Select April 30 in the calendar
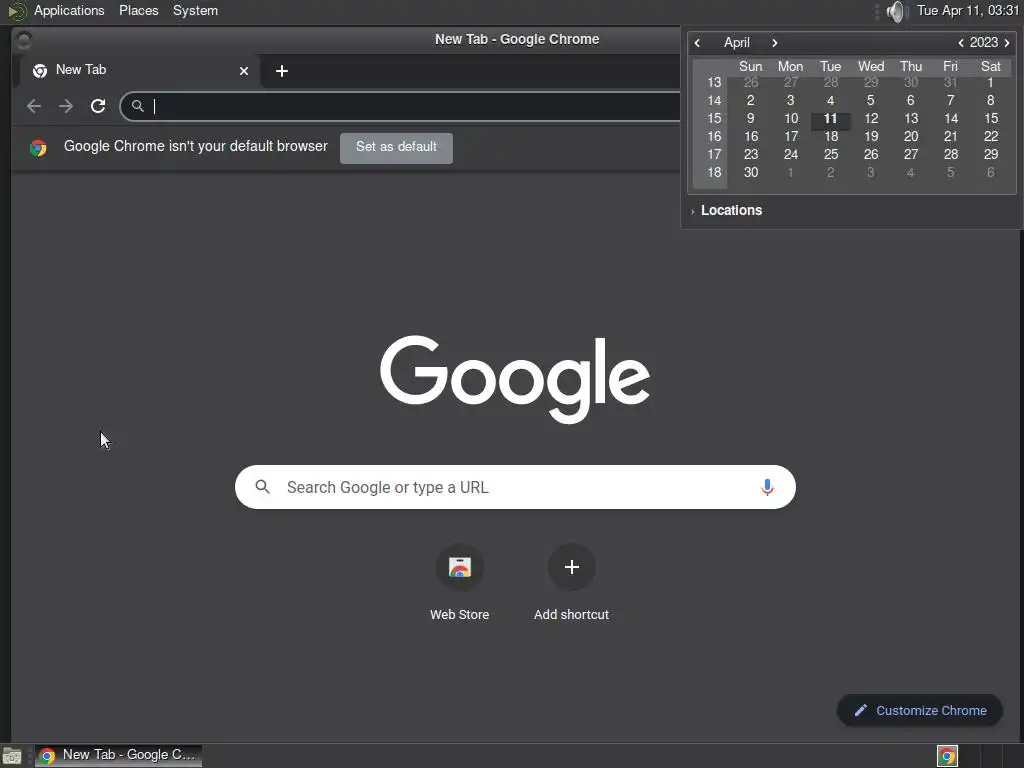 [751, 172]
